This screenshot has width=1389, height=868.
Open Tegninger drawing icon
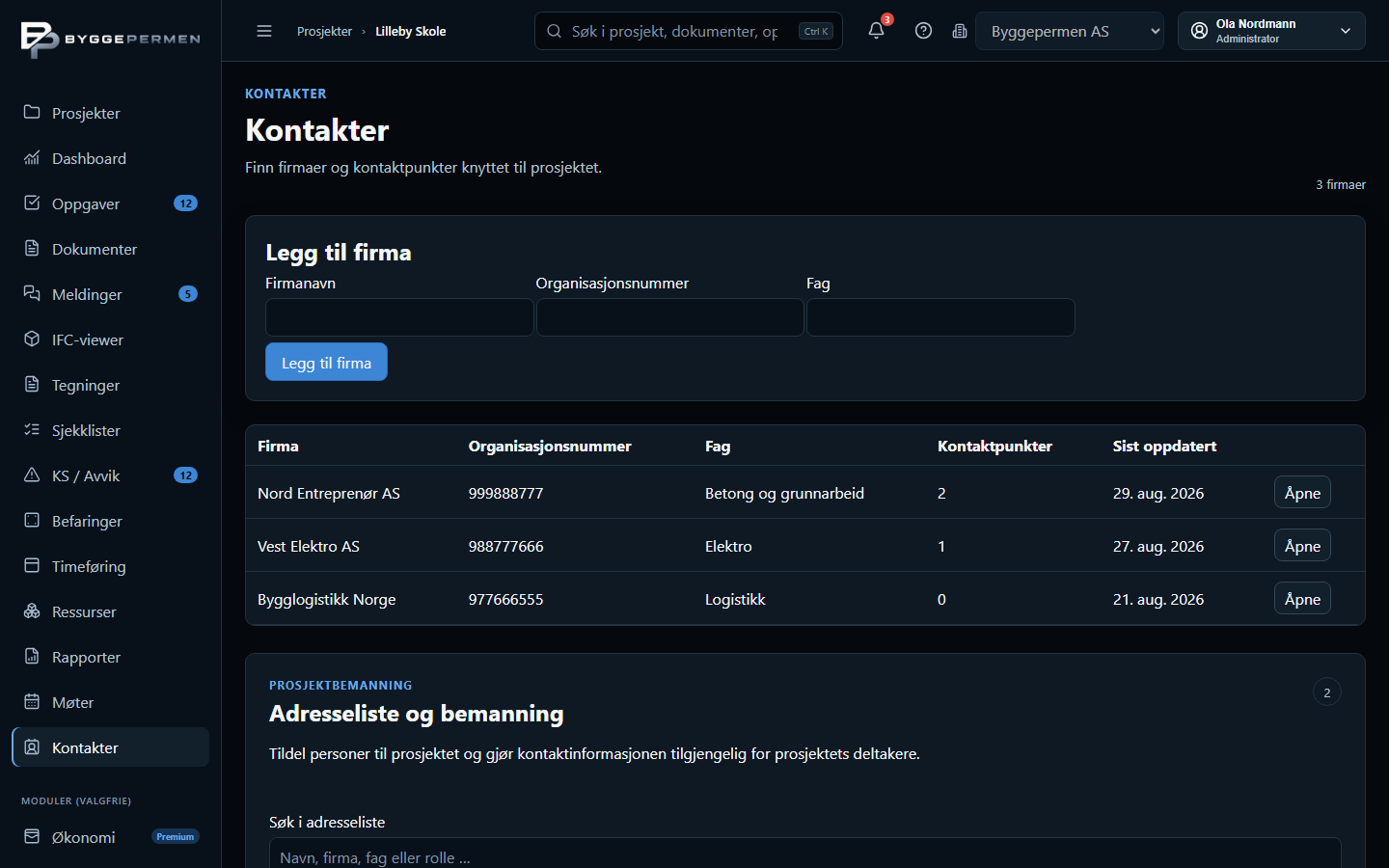pyautogui.click(x=32, y=384)
